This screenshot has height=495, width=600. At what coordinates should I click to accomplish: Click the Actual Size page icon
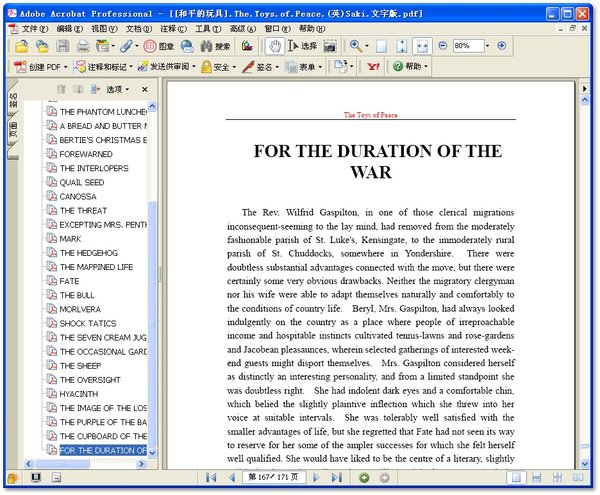[381, 46]
